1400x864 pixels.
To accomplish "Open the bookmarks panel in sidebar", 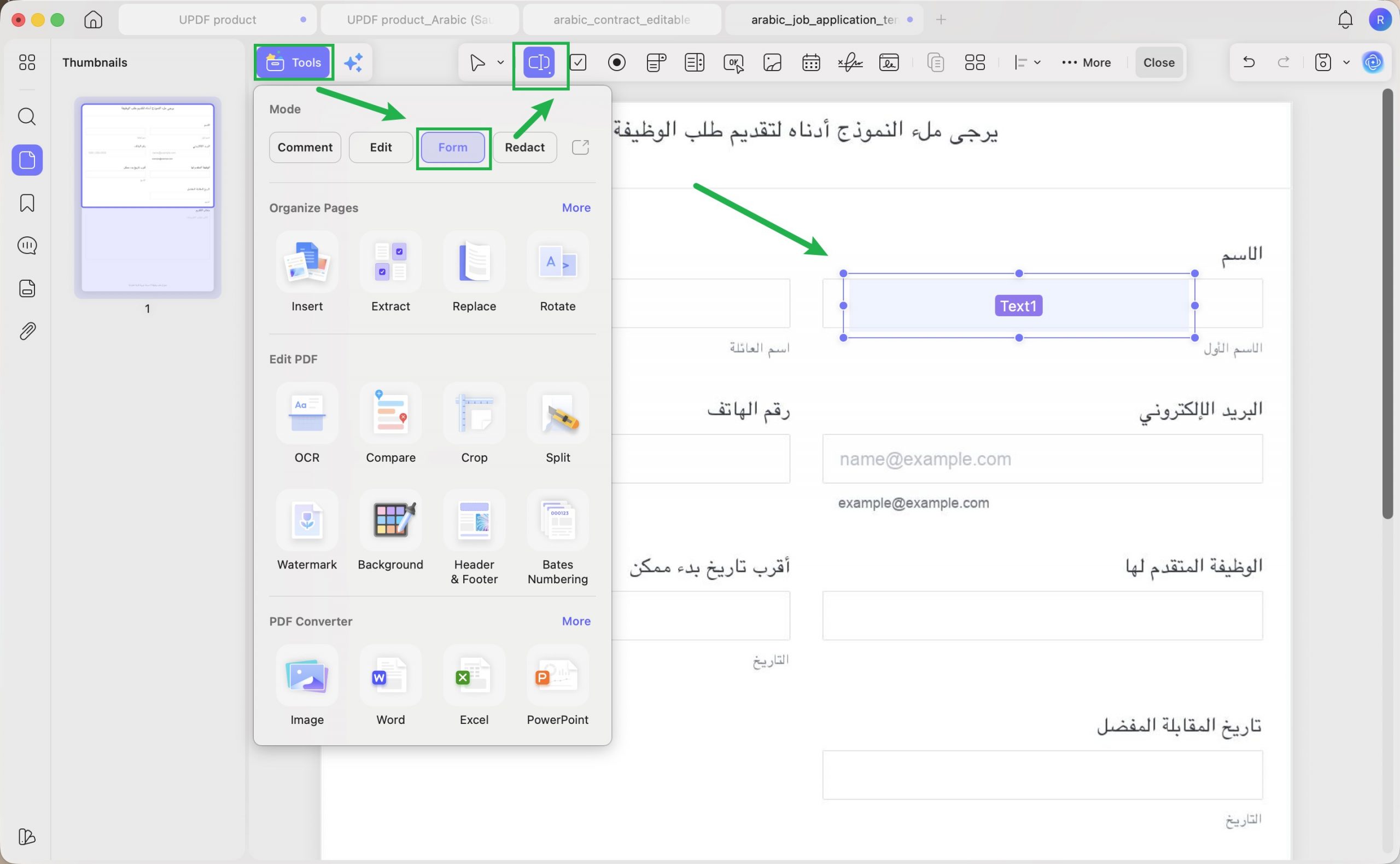I will point(27,203).
